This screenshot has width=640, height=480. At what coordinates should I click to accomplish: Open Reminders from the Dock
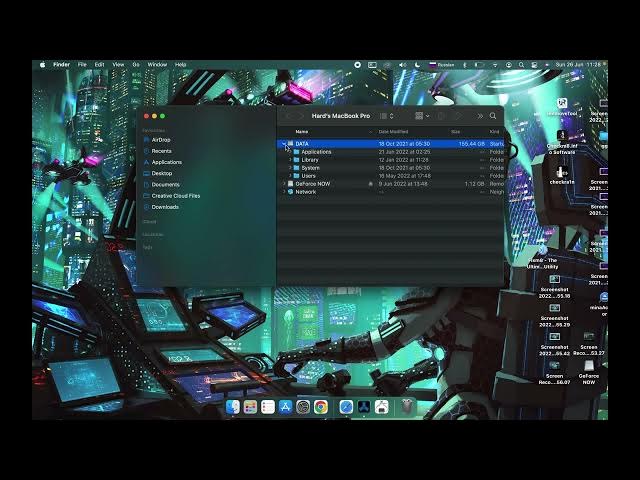pos(268,407)
